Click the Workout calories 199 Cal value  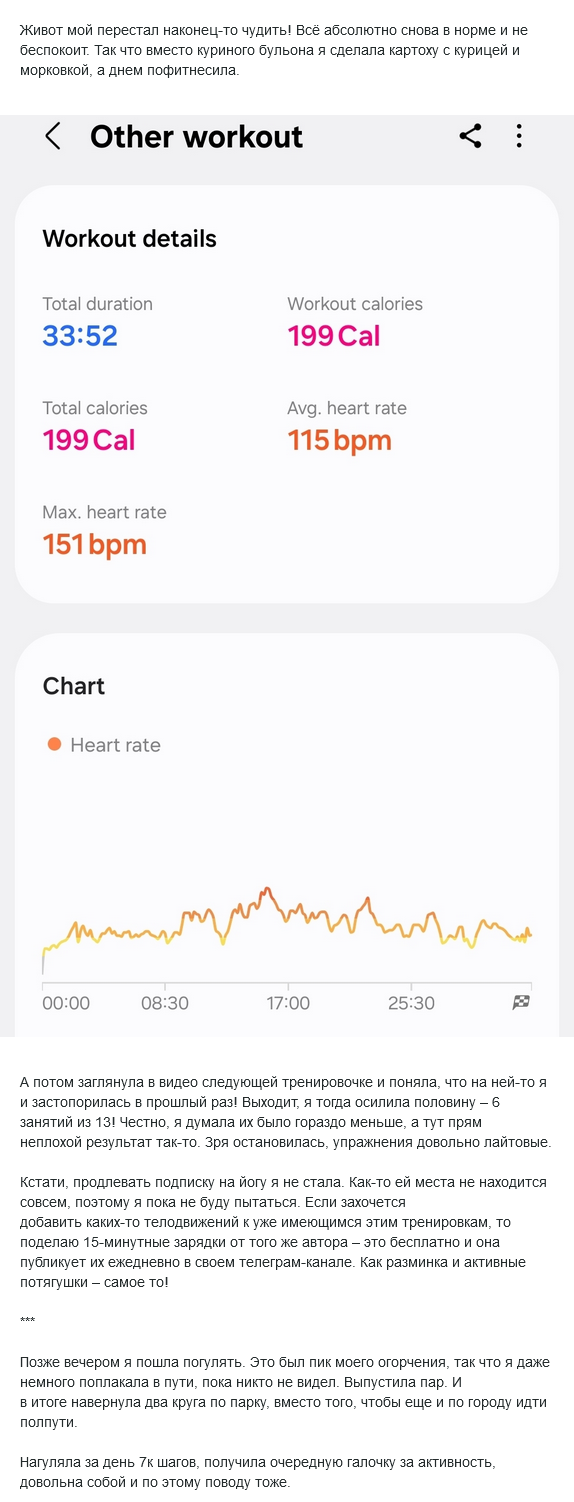(x=334, y=336)
